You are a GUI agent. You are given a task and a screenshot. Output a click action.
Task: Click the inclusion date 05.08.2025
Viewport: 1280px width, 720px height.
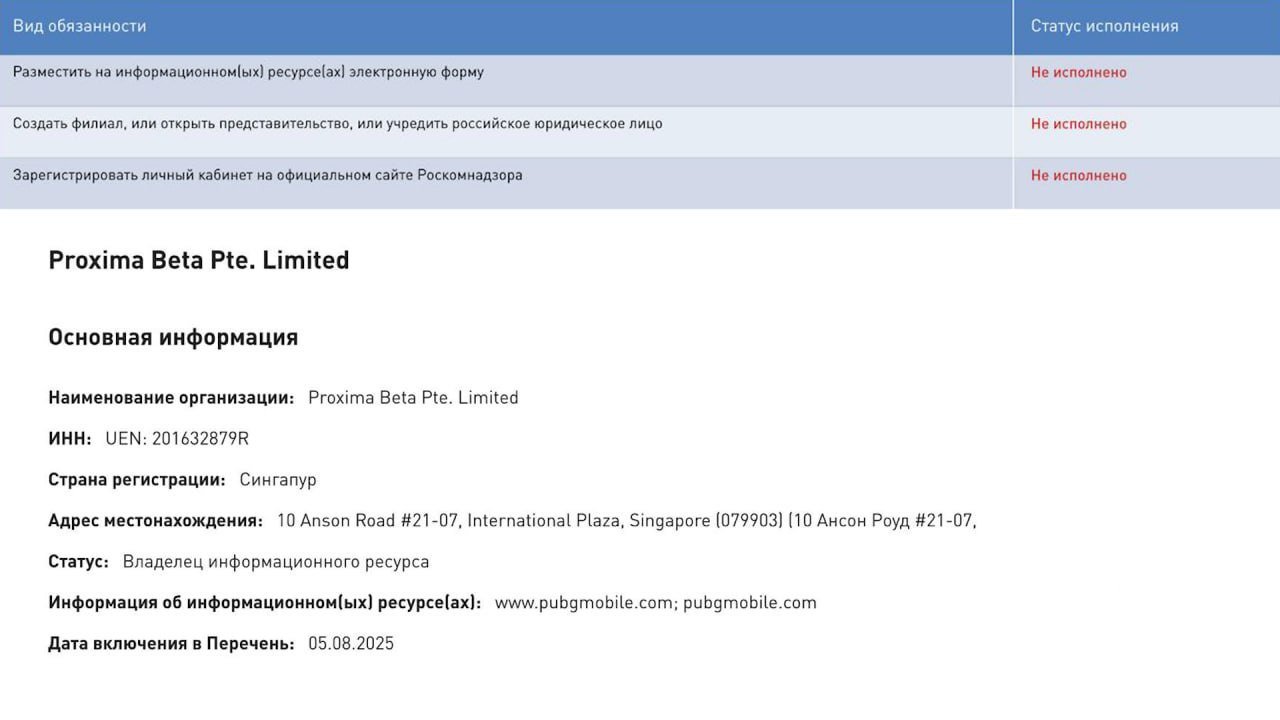[x=351, y=644]
